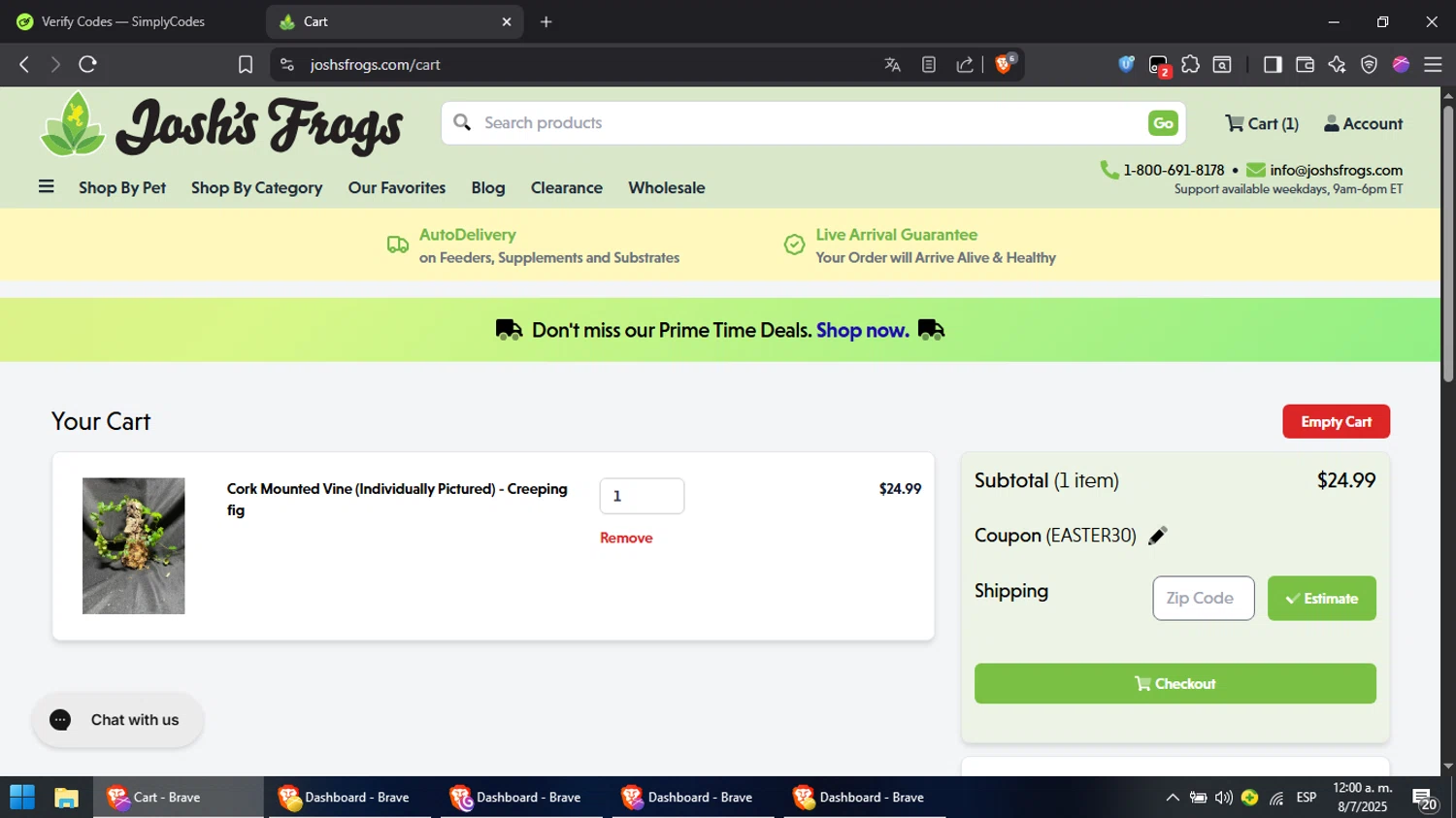Show hidden system tray icons chevron
This screenshot has width=1456, height=818.
1173,798
